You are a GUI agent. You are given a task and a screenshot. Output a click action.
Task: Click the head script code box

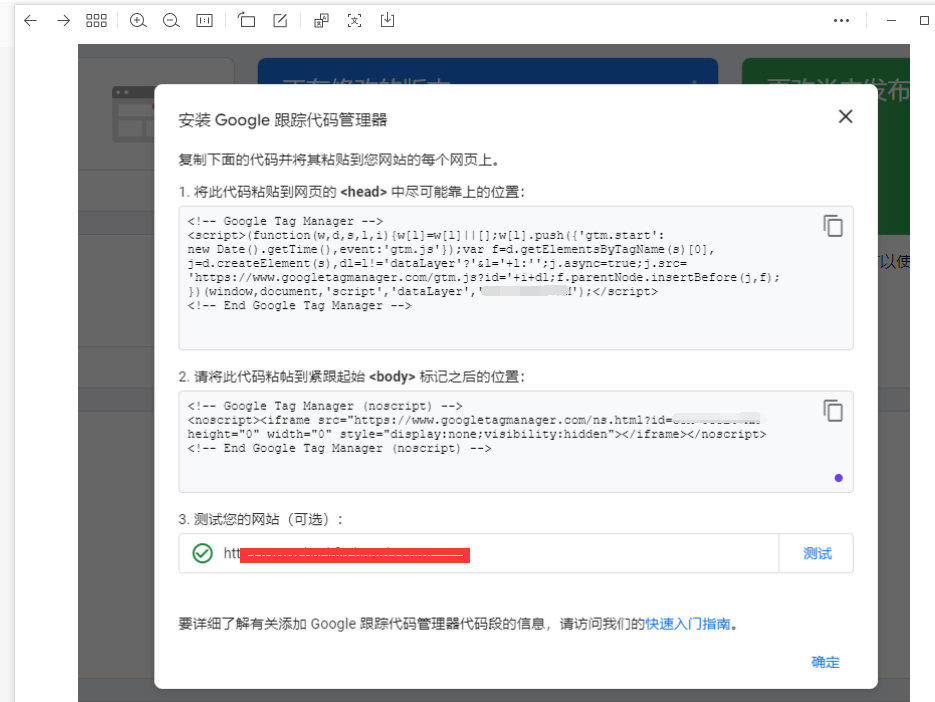pos(516,278)
